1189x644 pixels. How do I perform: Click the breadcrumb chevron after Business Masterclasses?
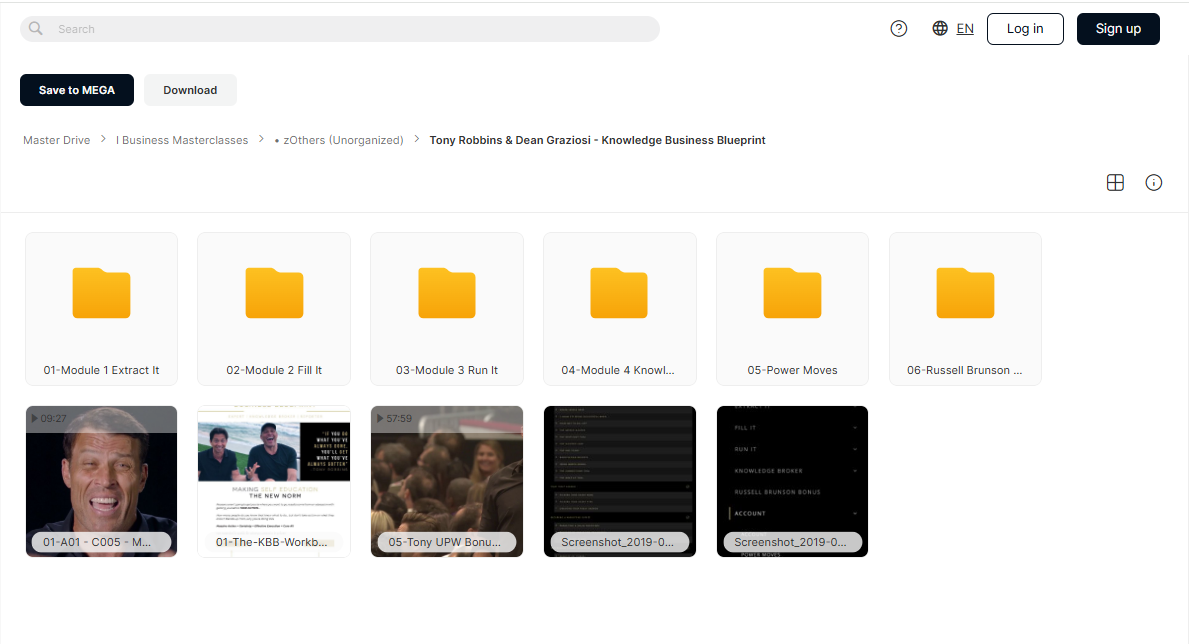[261, 139]
